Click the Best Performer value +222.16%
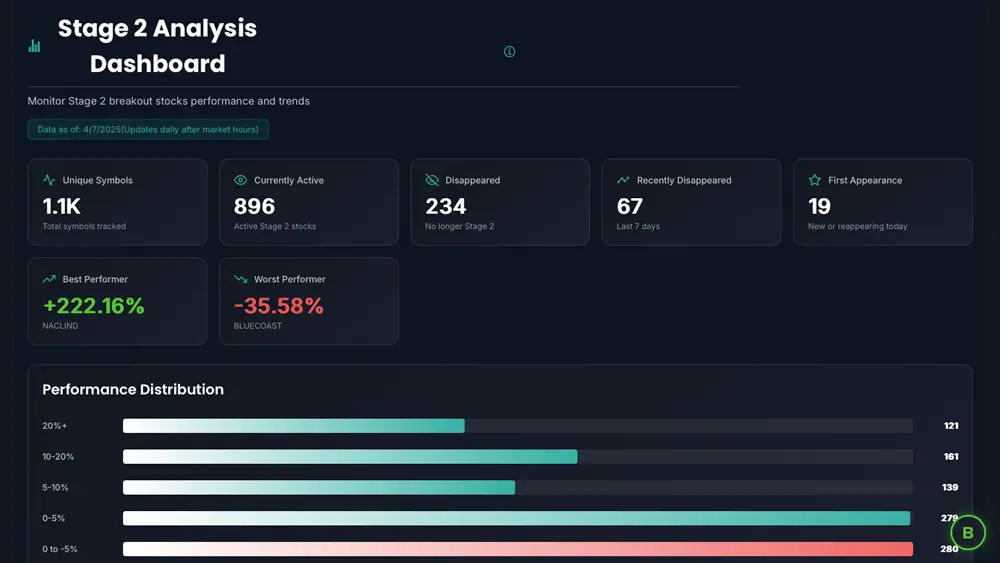The height and width of the screenshot is (563, 1000). click(x=94, y=306)
